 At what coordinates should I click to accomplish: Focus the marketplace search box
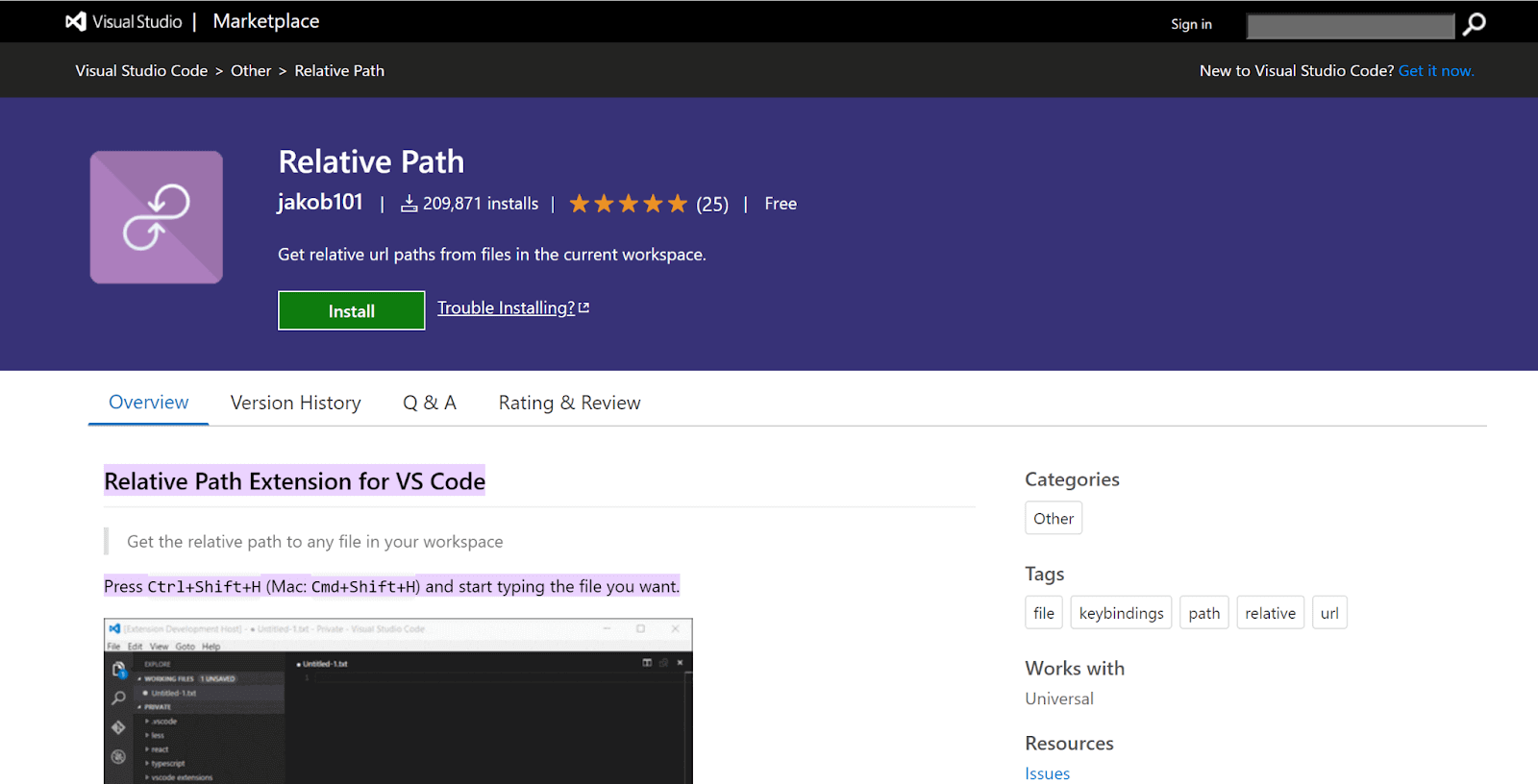pos(1350,26)
